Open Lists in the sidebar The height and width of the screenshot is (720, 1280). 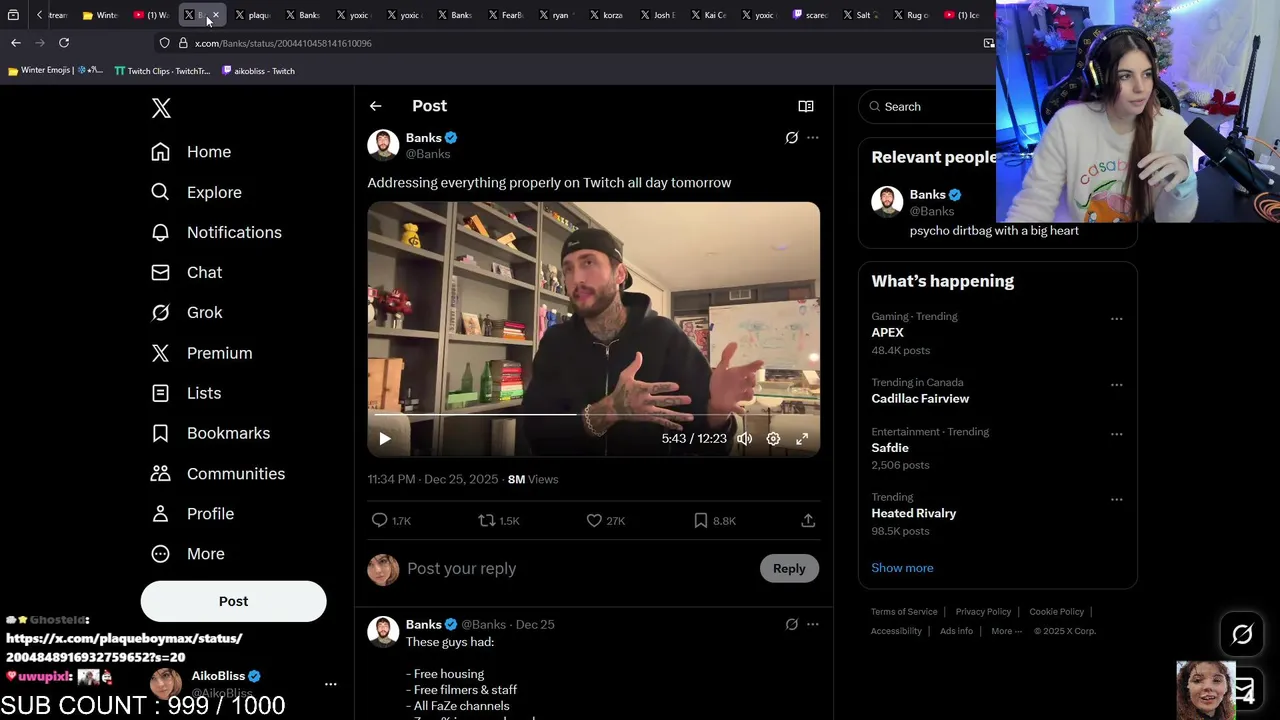coord(186,393)
